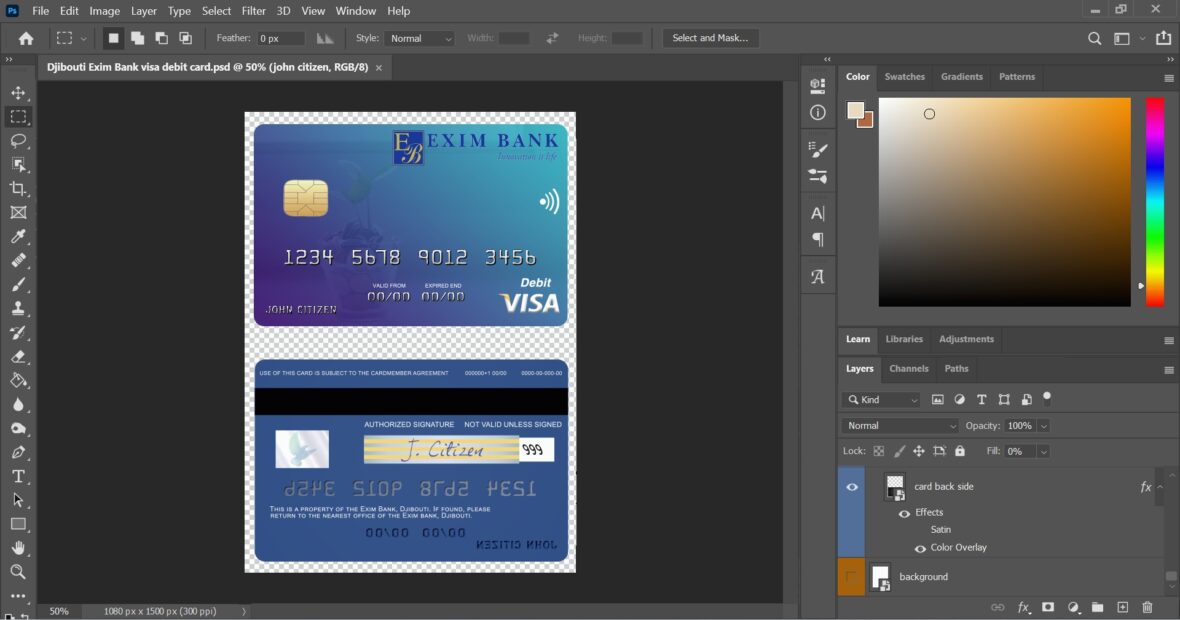Click the Add Layer Mask icon

pos(1050,607)
